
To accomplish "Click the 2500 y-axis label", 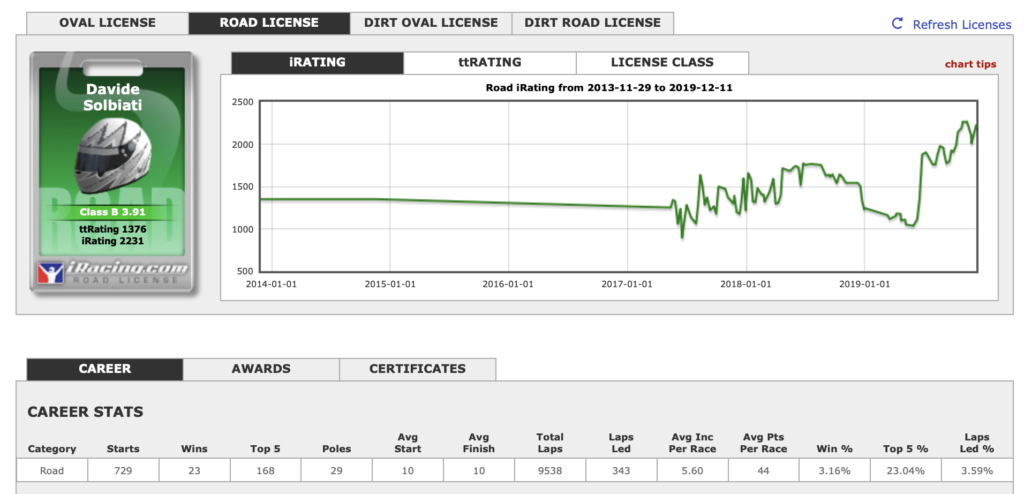I will tap(243, 103).
